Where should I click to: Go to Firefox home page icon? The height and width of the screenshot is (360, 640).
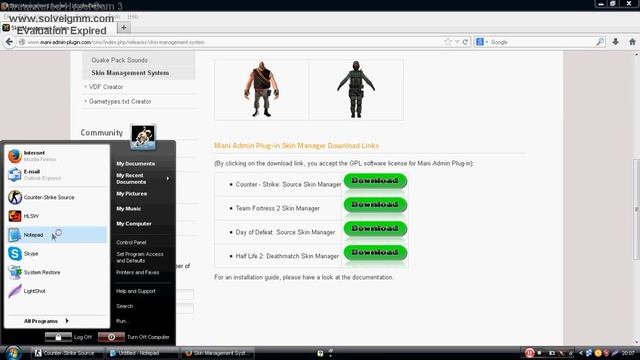click(x=632, y=42)
